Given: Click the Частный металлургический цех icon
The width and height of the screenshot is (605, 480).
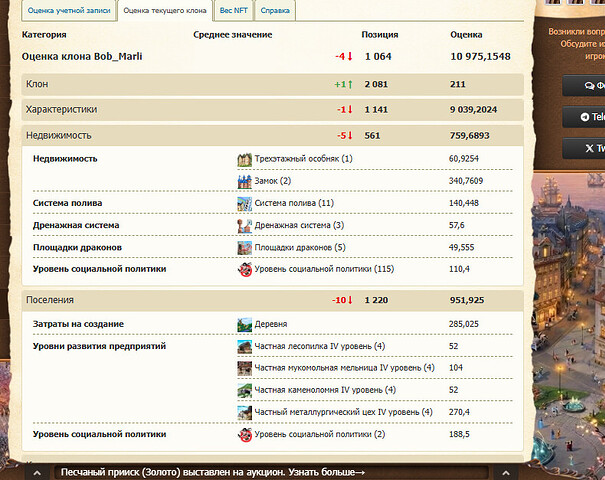Looking at the screenshot, I should click(x=244, y=412).
